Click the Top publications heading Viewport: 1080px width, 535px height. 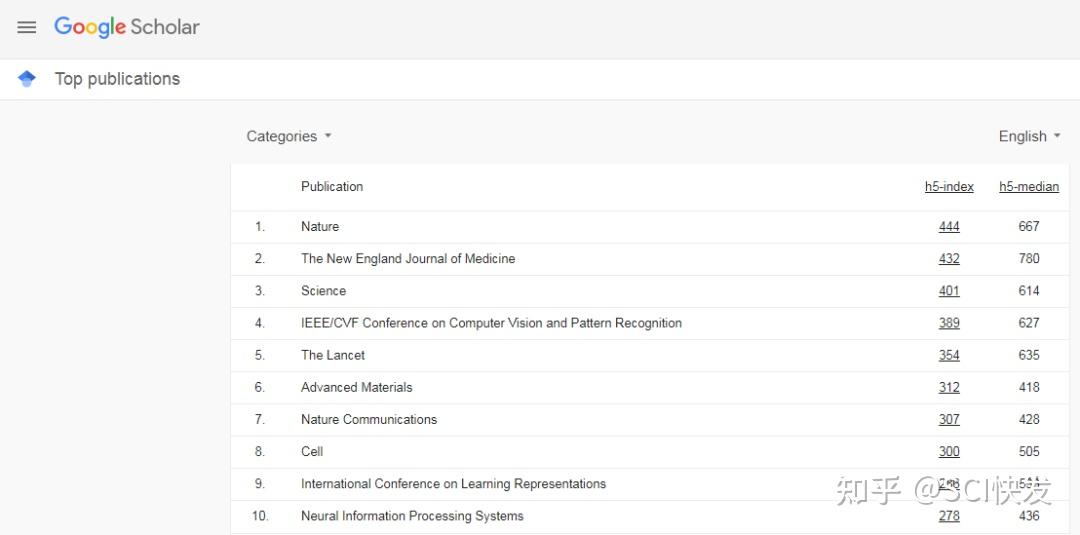coord(117,79)
